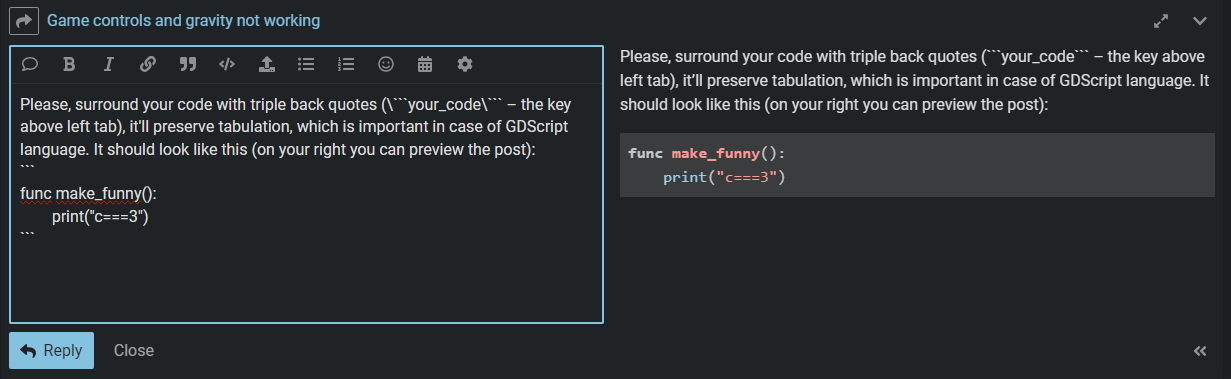This screenshot has width=1231, height=379.
Task: Click inside the reply text editor area
Action: [306, 203]
